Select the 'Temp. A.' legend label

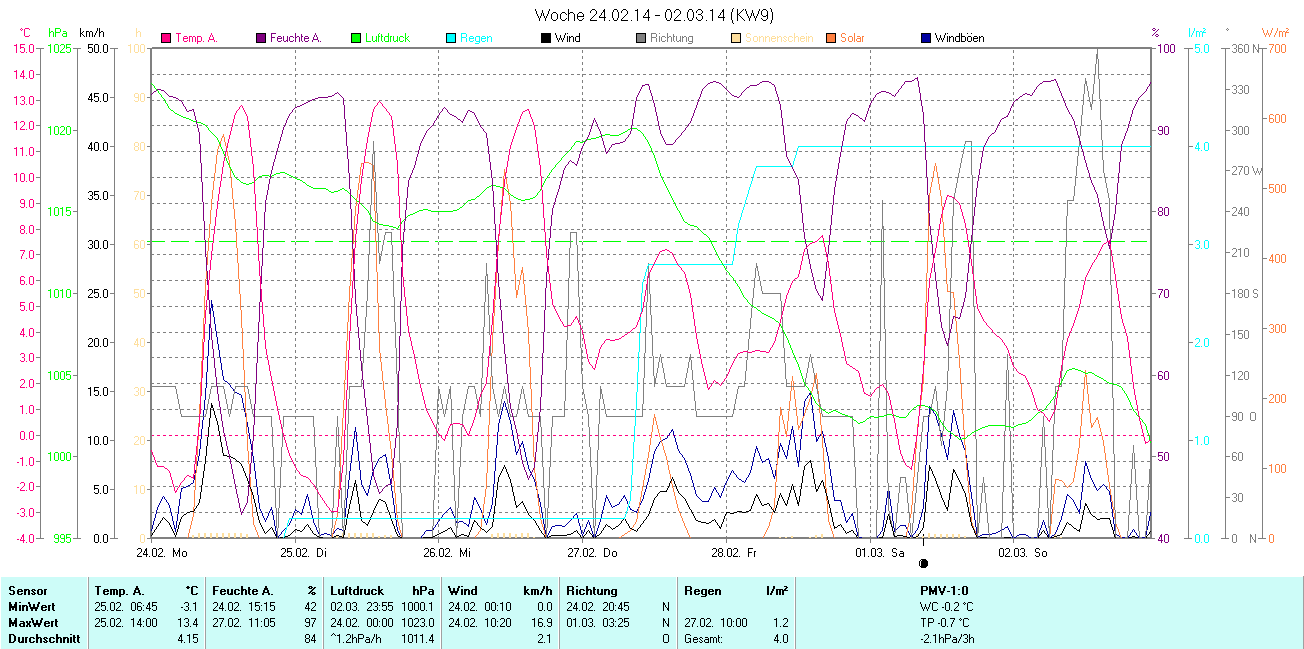click(196, 39)
